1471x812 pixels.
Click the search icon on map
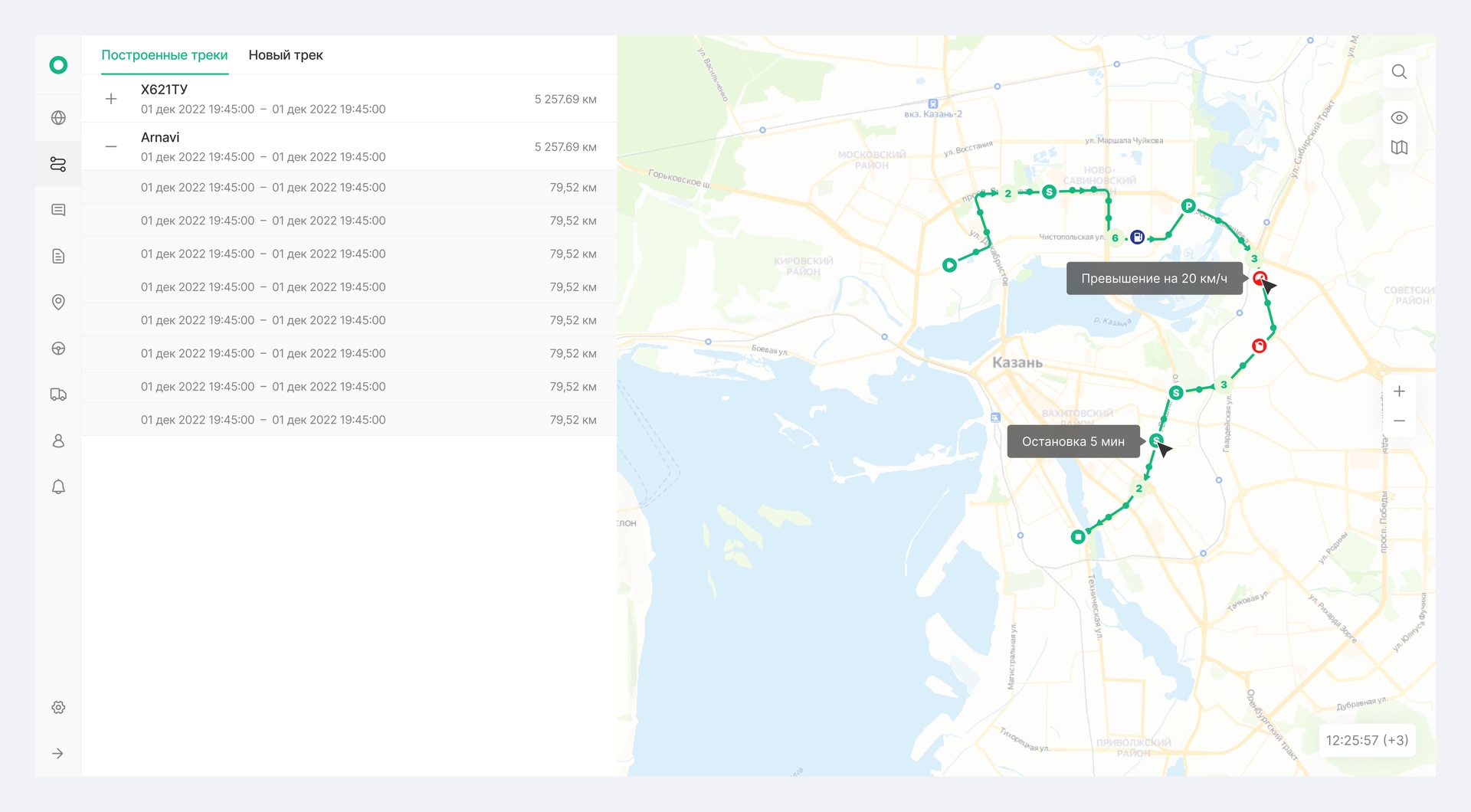click(x=1399, y=72)
